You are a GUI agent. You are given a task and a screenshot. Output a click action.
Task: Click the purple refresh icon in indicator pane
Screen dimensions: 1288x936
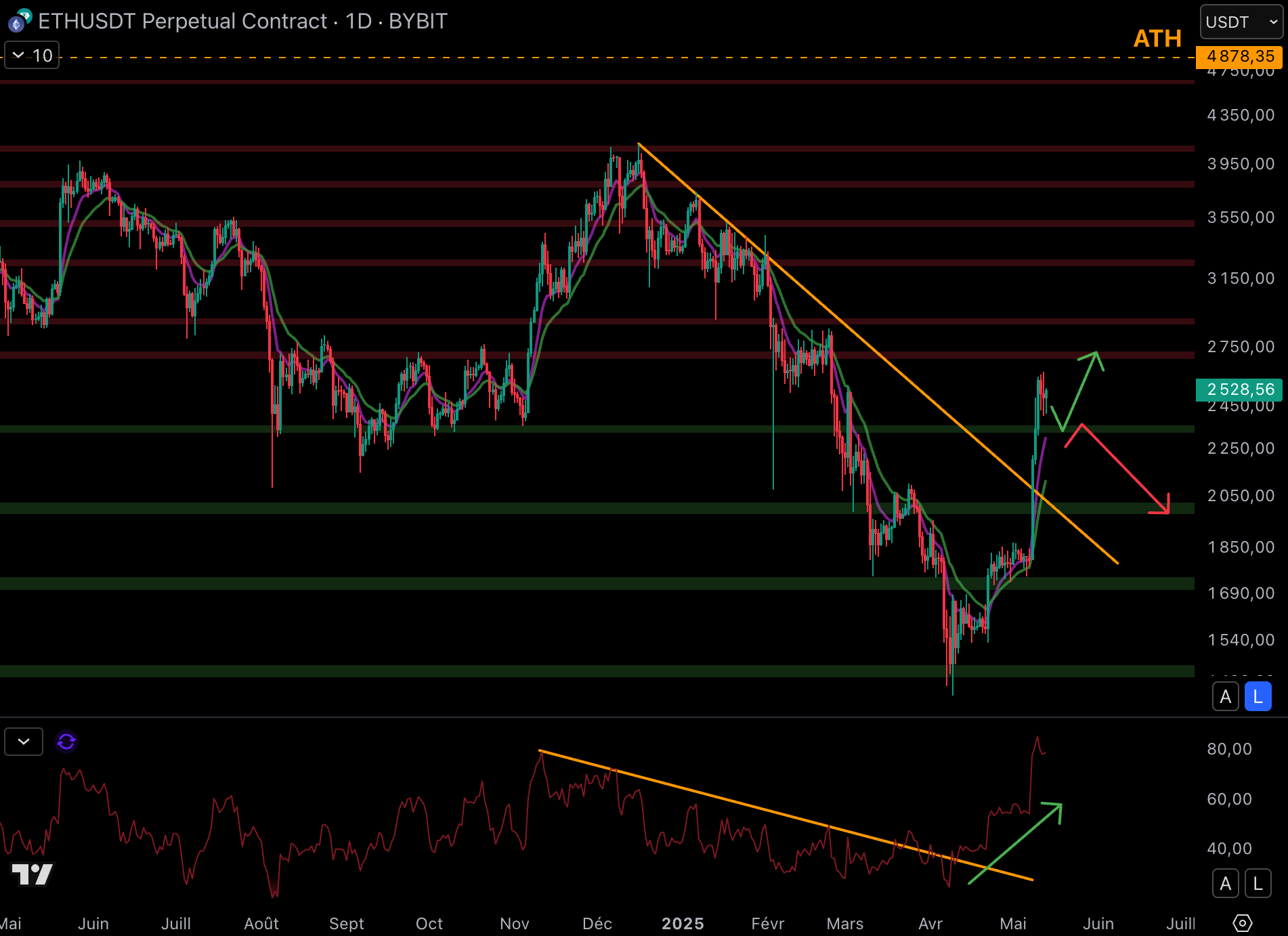(x=66, y=742)
